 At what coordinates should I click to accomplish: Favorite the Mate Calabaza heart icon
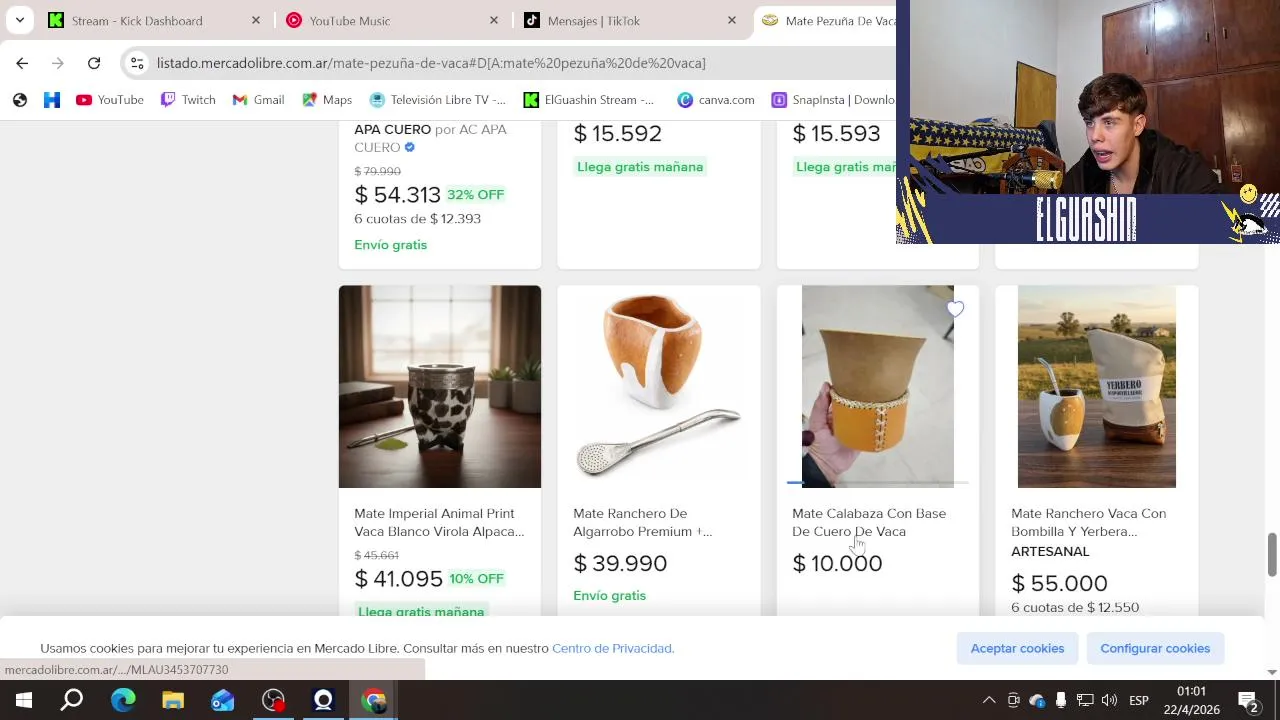pyautogui.click(x=956, y=309)
